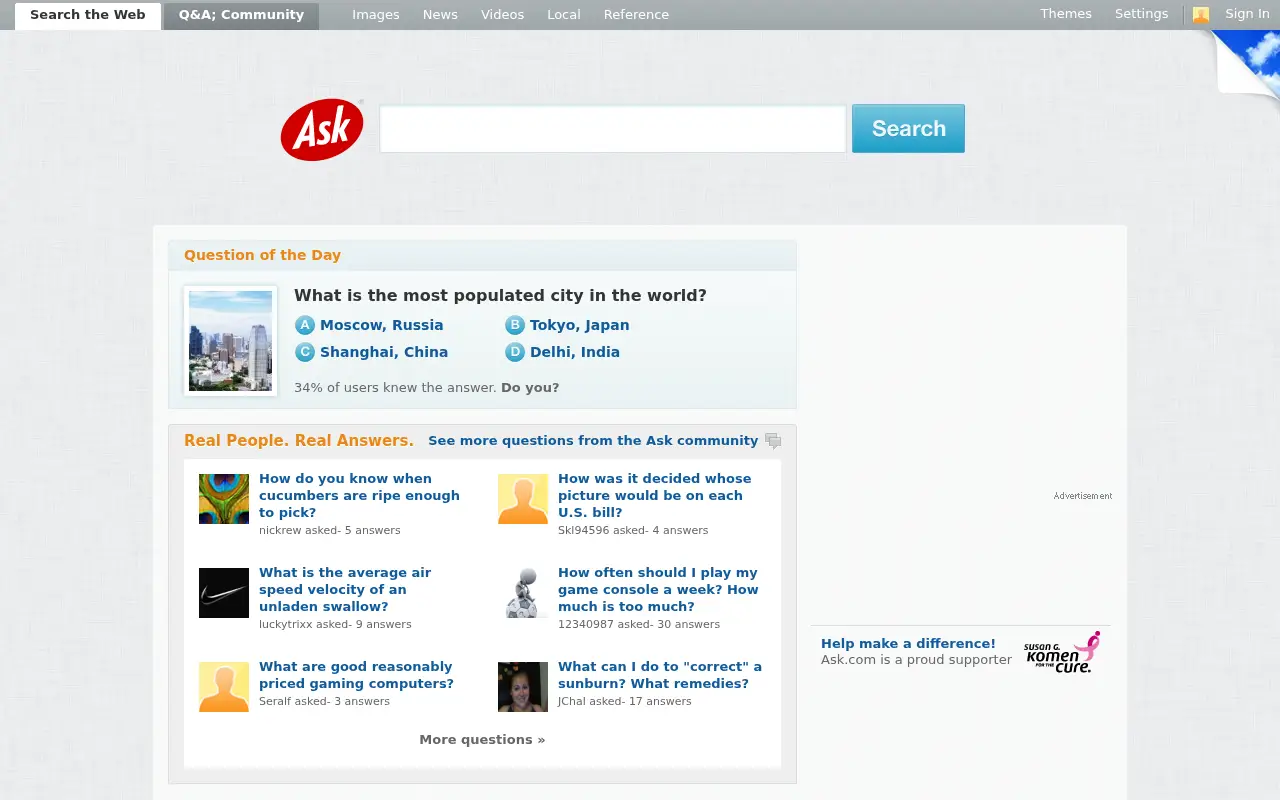
Task: Select answer circle C for Shanghai
Action: 305,352
